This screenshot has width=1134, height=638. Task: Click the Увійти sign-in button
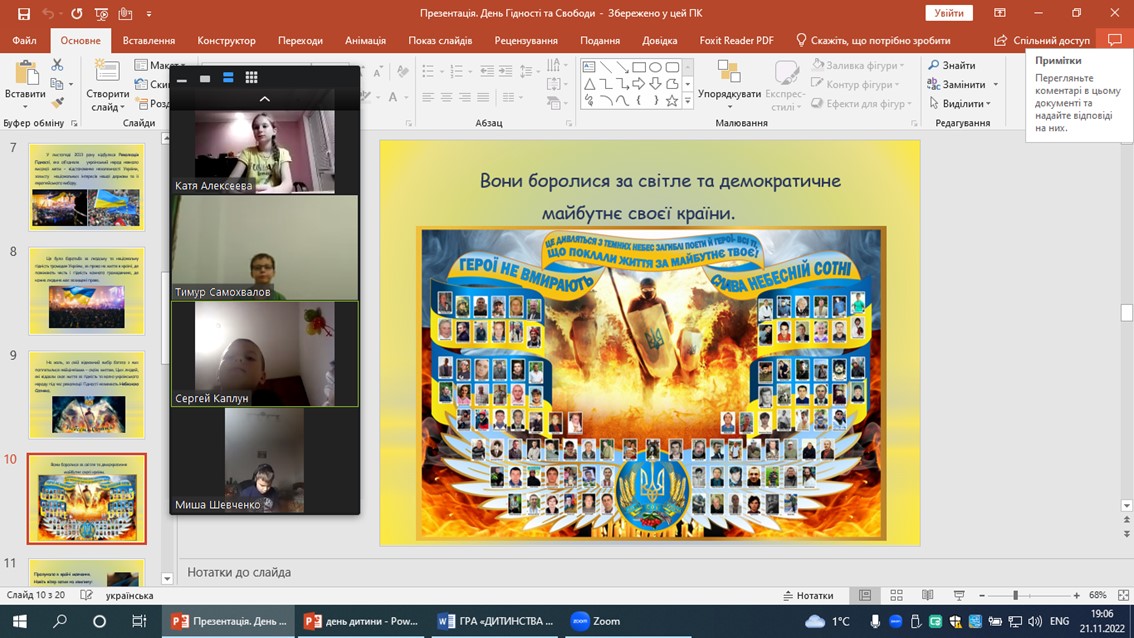click(949, 13)
